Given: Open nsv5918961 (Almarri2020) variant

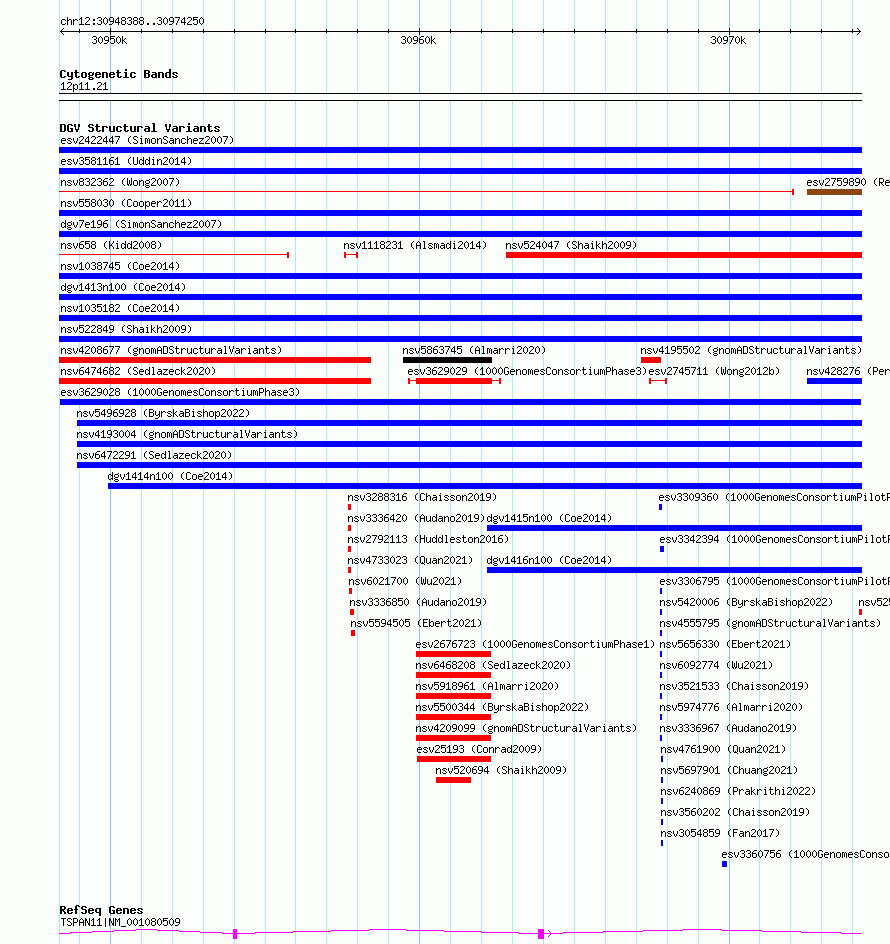Looking at the screenshot, I should tap(487, 687).
